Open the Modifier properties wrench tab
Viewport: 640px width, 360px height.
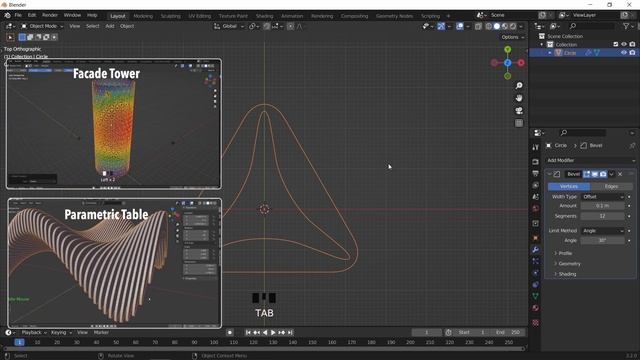pos(536,249)
